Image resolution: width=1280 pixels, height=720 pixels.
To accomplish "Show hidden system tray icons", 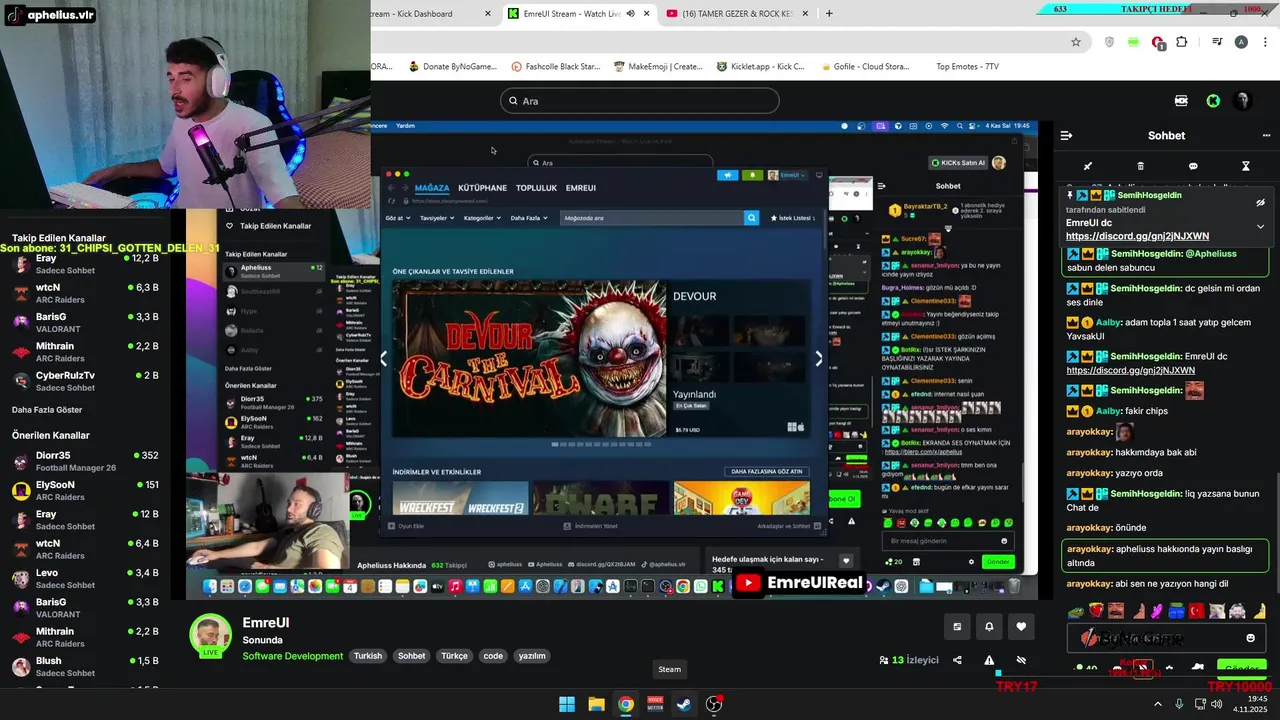I will (x=1158, y=704).
